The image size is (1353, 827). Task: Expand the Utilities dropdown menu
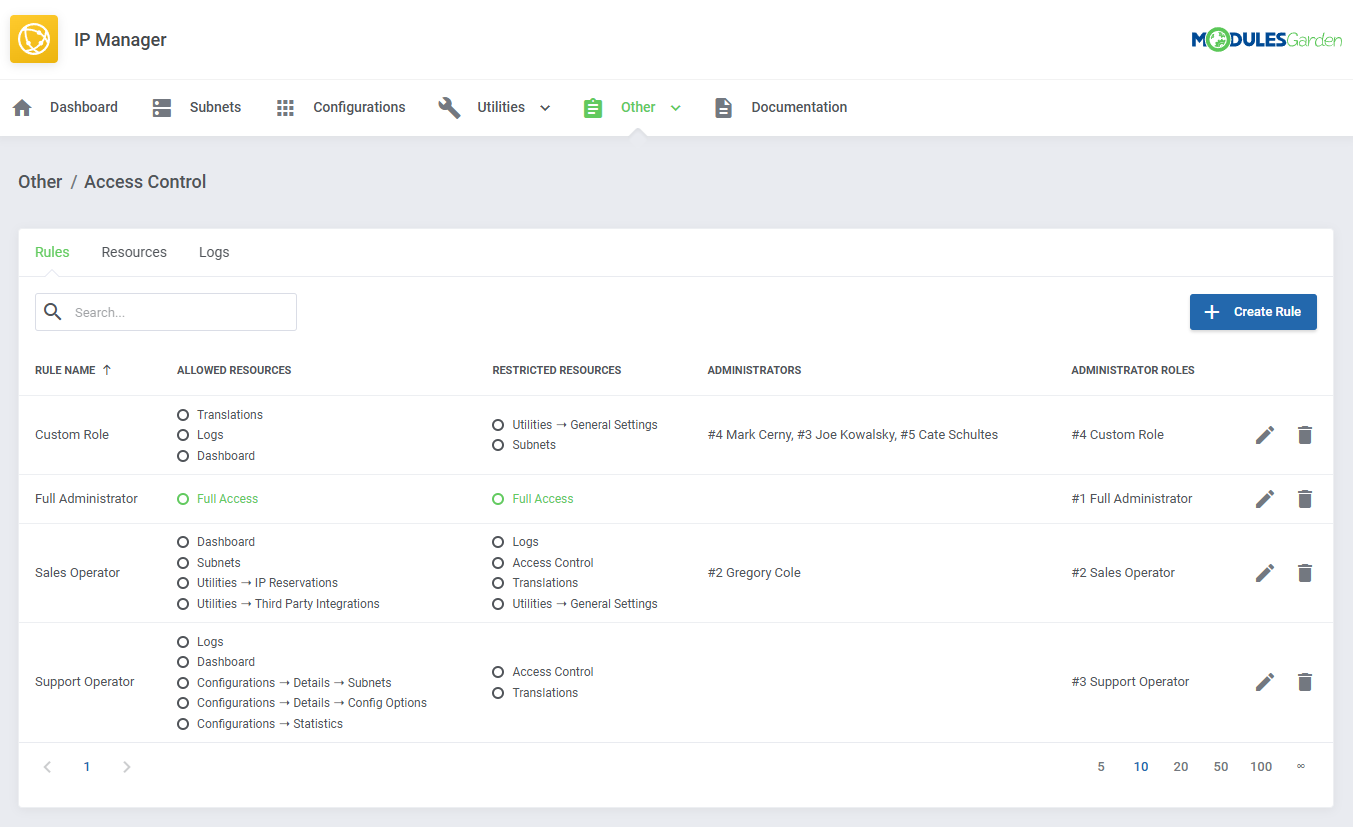(544, 107)
